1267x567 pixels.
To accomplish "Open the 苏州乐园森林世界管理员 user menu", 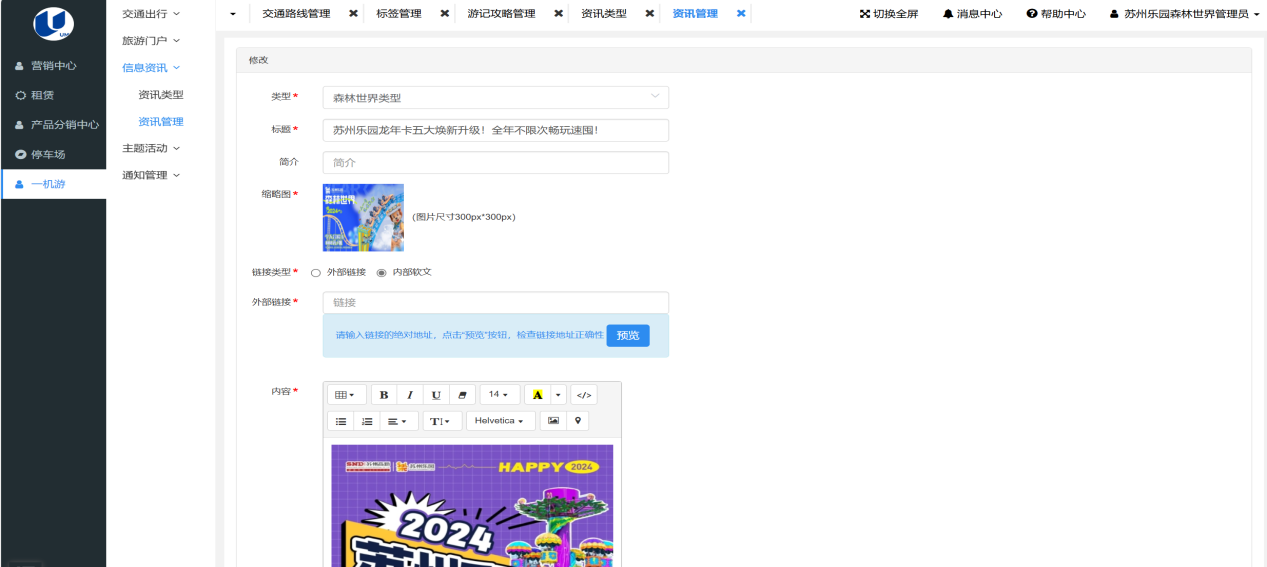I will click(1184, 14).
